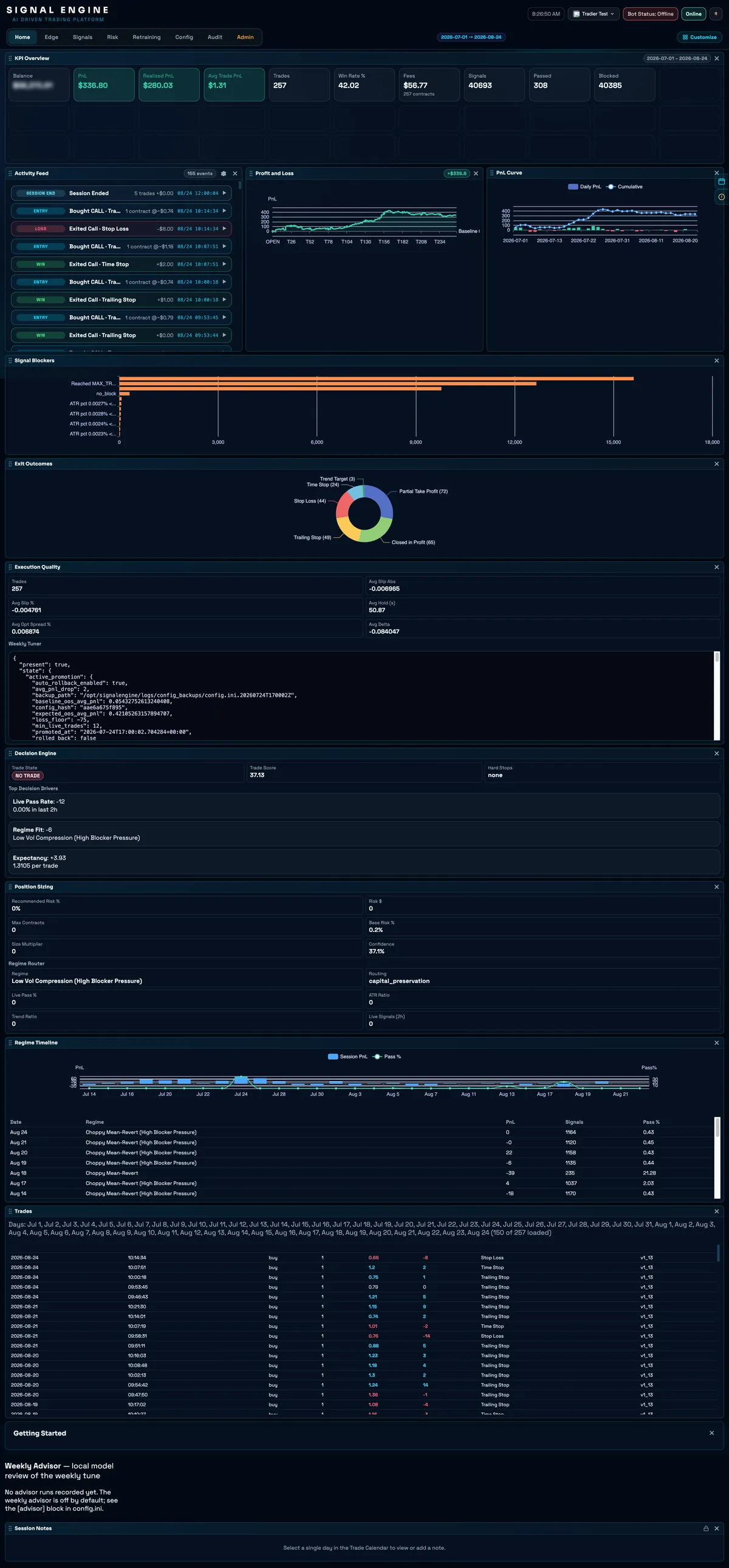Viewport: 729px width, 1568px height.
Task: Expand the Bought CALL 10:14:34 entry row
Action: coord(121,211)
